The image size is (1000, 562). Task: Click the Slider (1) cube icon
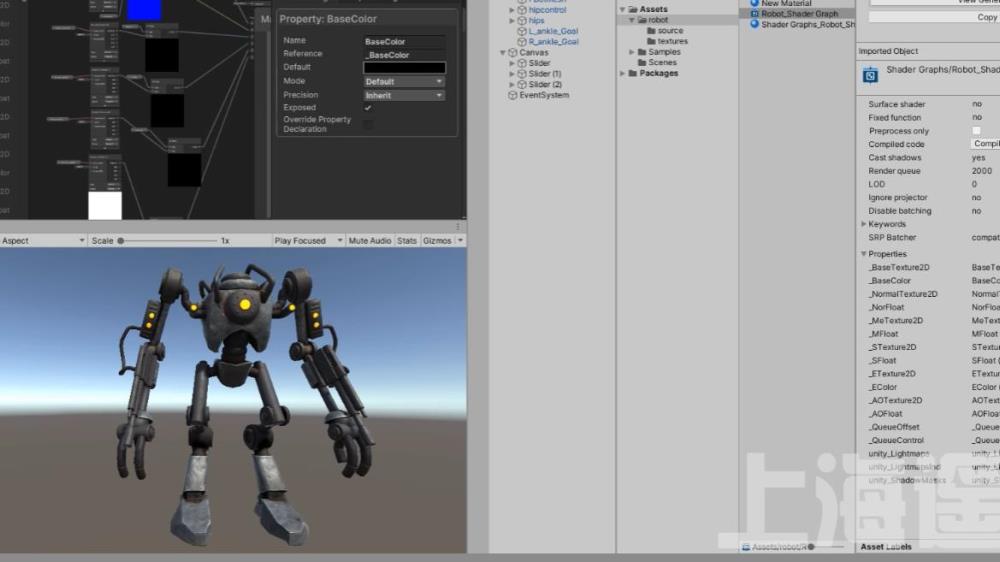coord(522,73)
